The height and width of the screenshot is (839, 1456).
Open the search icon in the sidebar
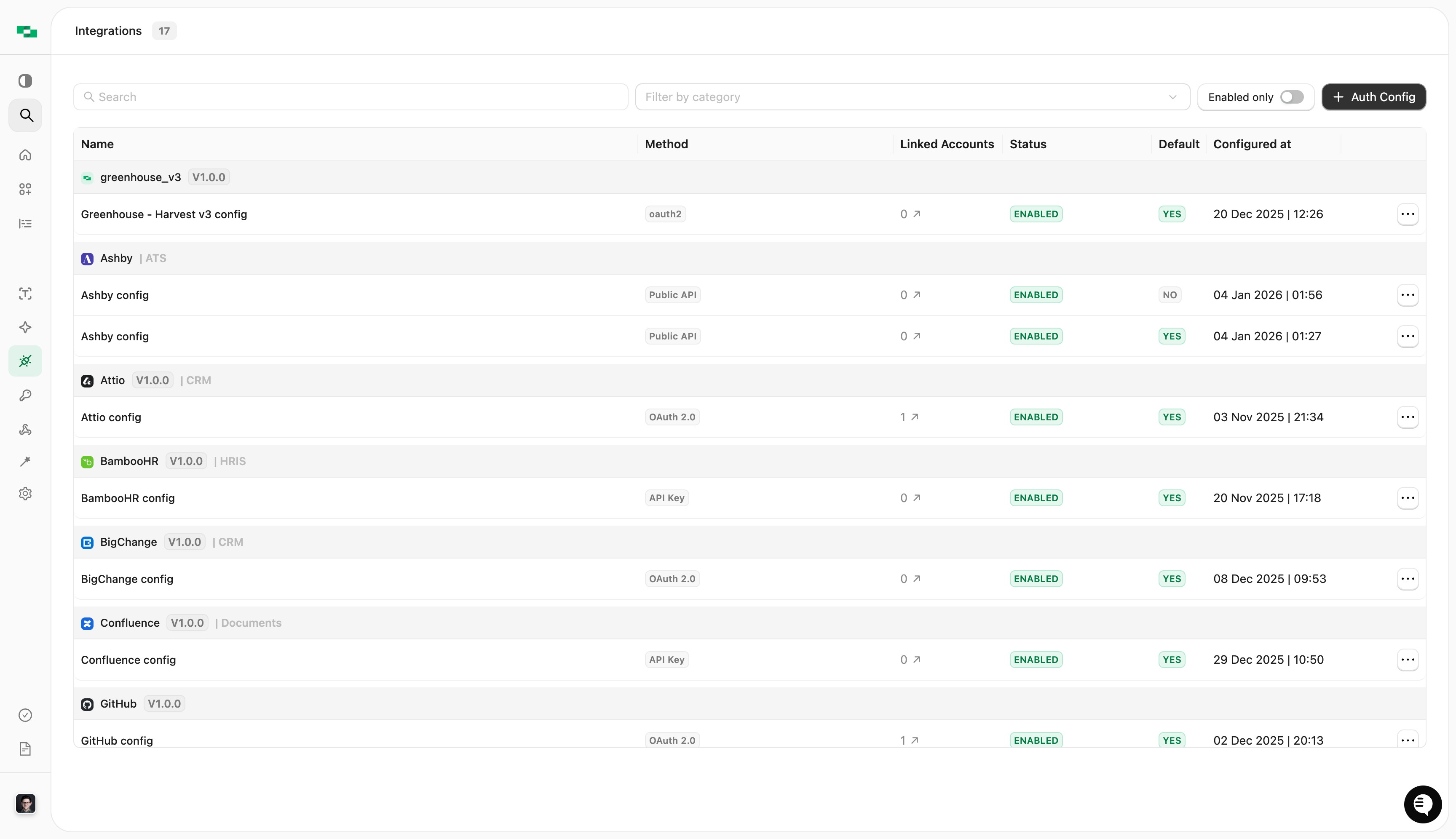(25, 115)
